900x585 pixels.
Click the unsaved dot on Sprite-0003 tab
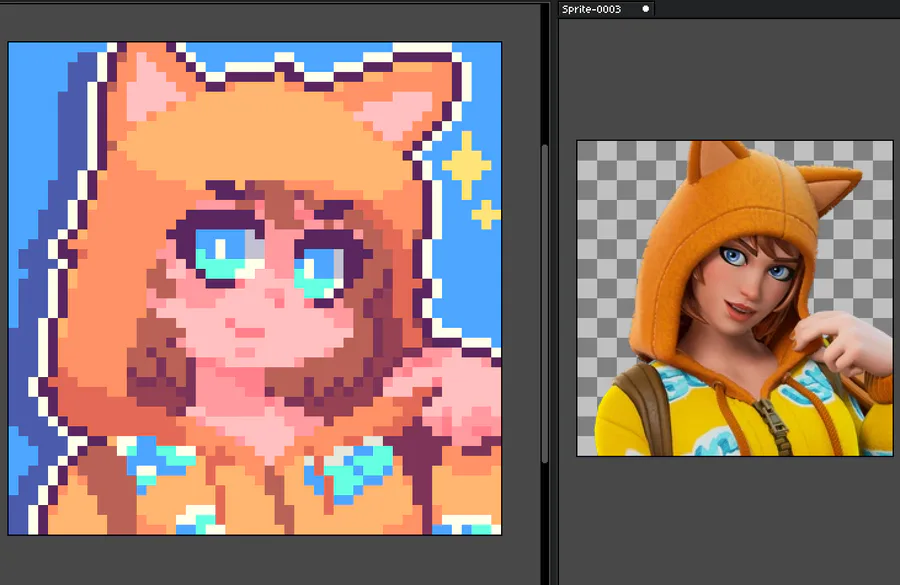pyautogui.click(x=646, y=9)
